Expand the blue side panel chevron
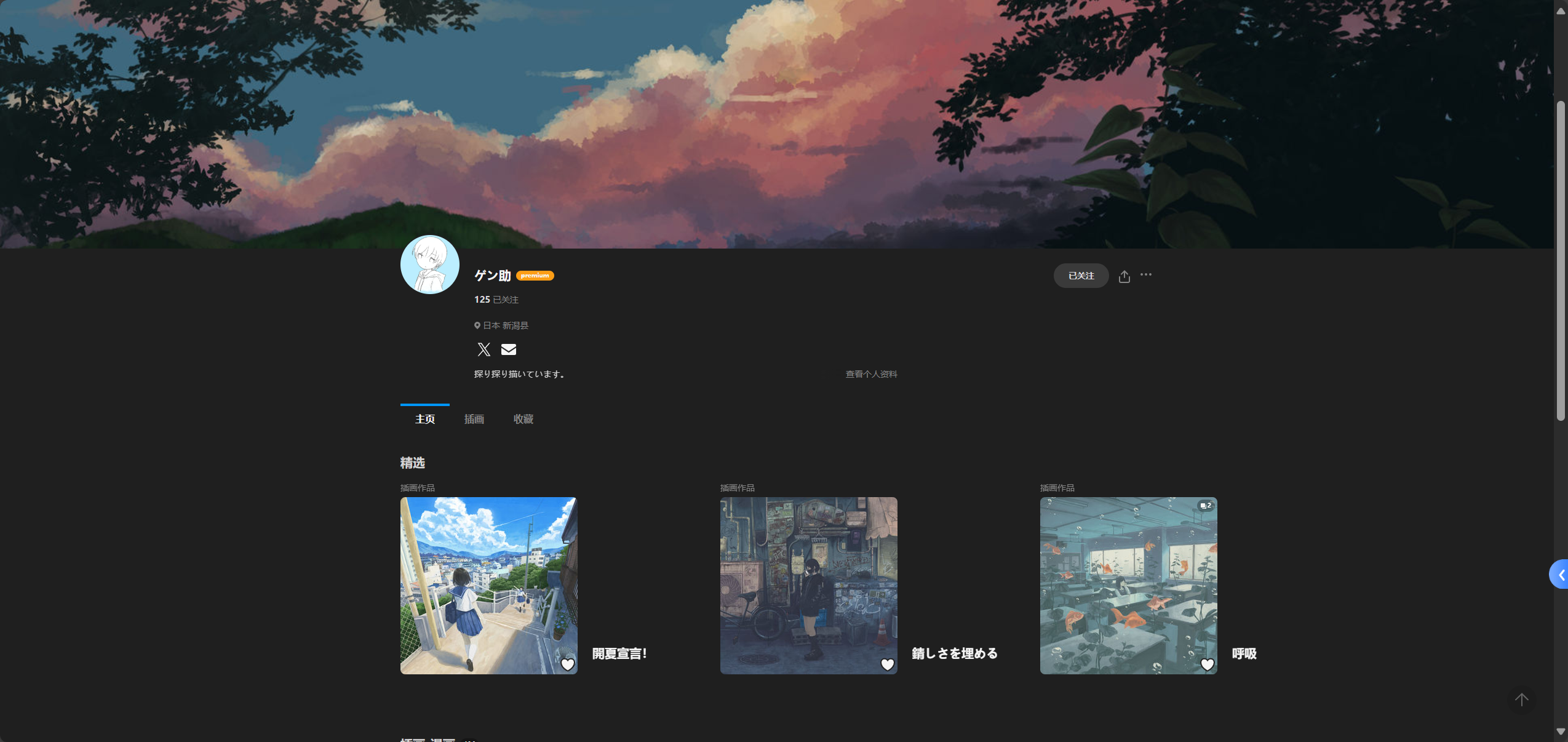The image size is (1568, 742). tap(1559, 575)
